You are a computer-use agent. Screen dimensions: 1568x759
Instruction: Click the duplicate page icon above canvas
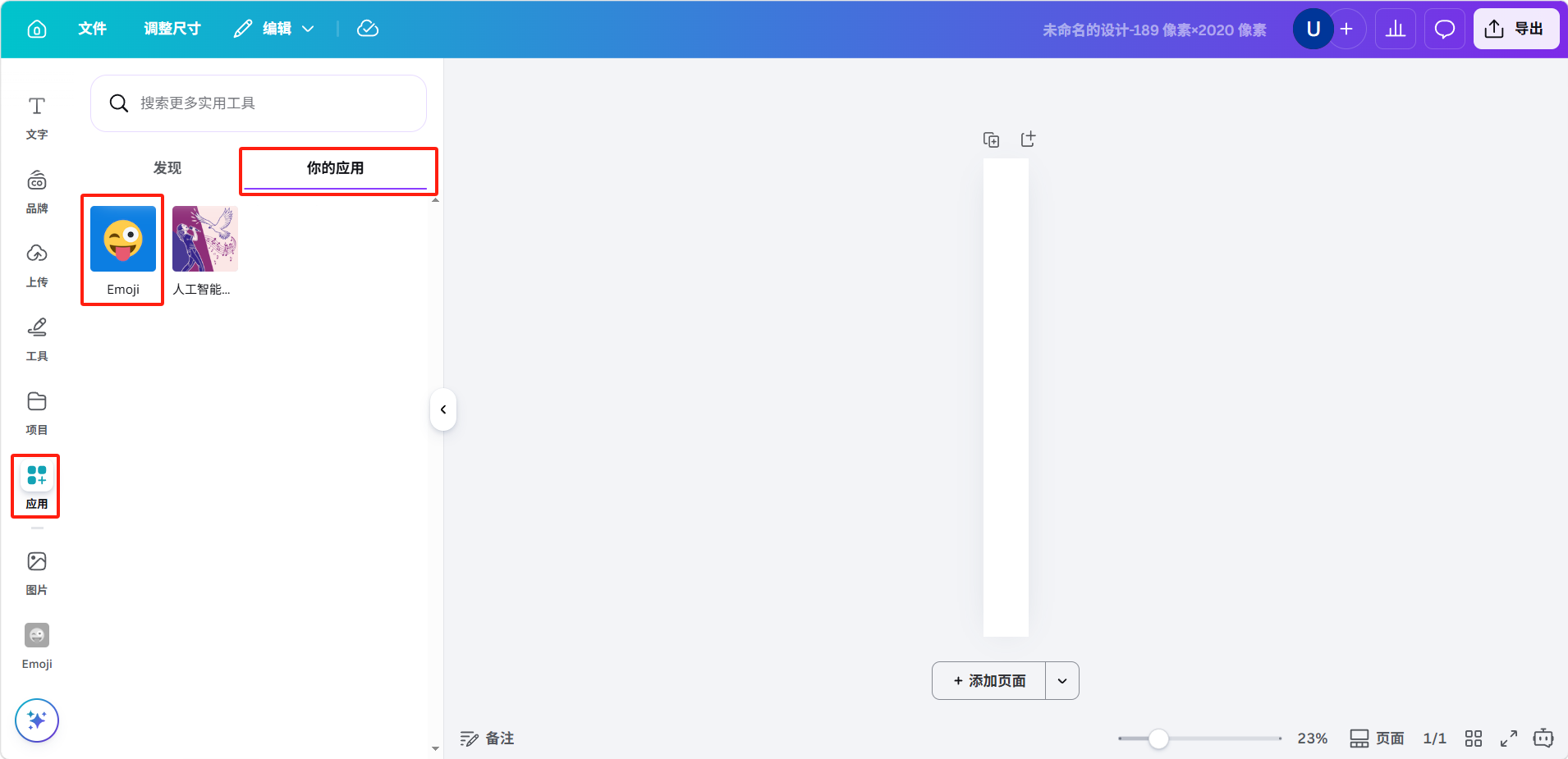pyautogui.click(x=991, y=140)
